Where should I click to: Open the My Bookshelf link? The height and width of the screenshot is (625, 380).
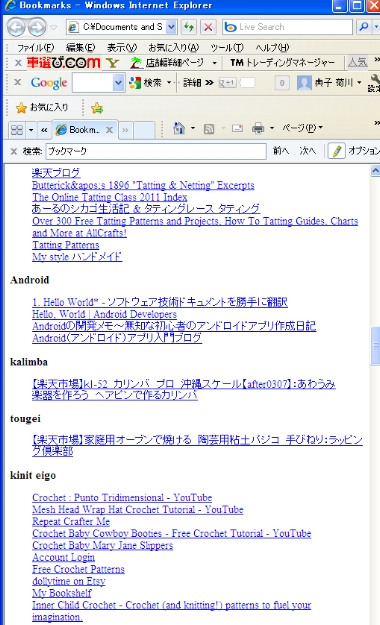coord(62,593)
